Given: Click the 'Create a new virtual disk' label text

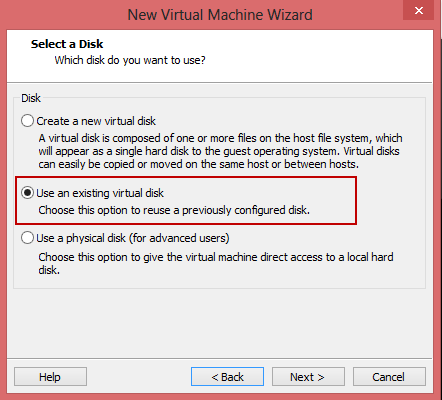Looking at the screenshot, I should tap(96, 121).
